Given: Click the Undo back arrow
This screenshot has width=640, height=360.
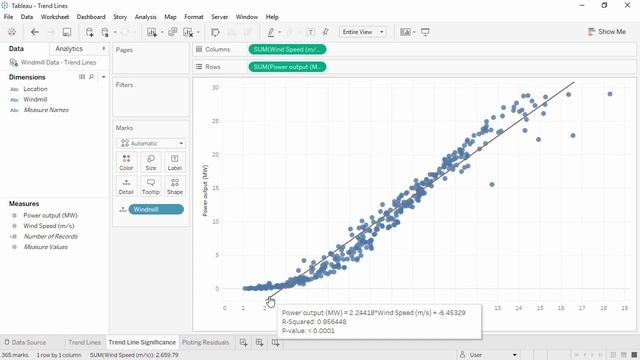Looking at the screenshot, I should [x=35, y=32].
